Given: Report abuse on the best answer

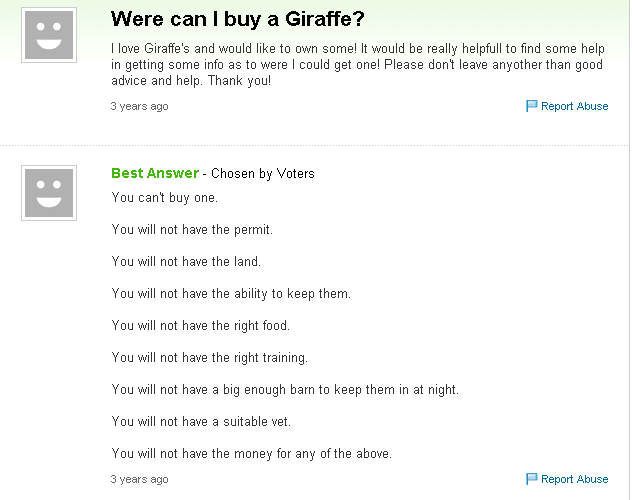Looking at the screenshot, I should coord(574,479).
